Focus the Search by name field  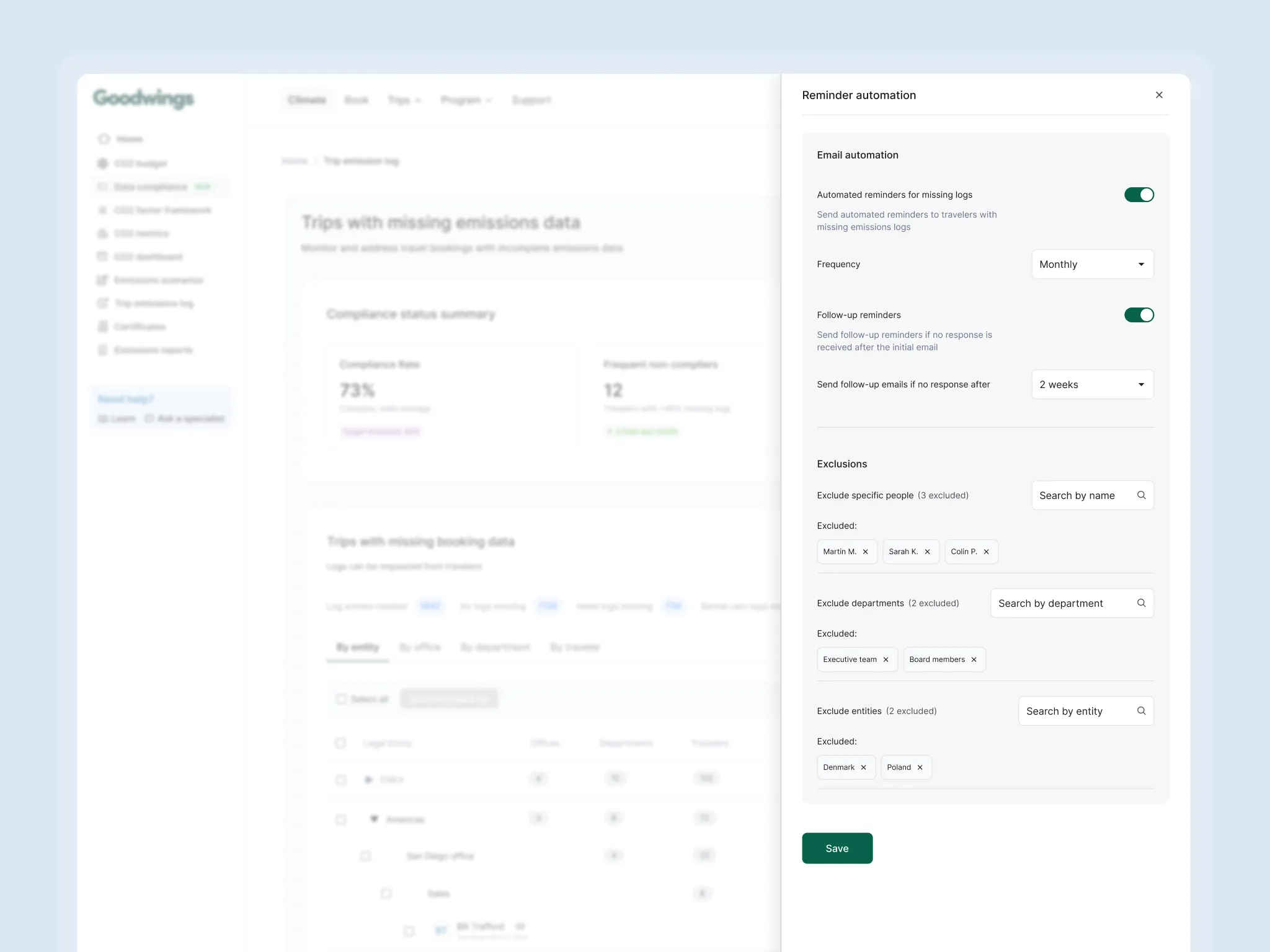click(1079, 495)
